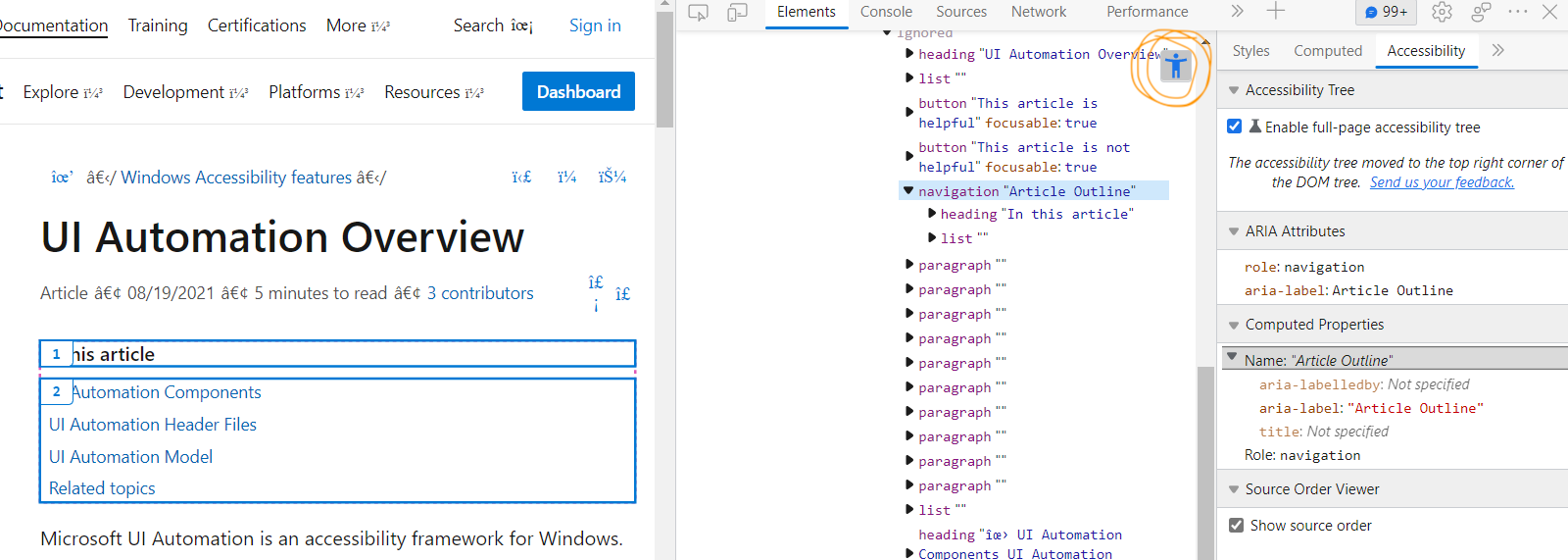This screenshot has height=560, width=1568.
Task: Open the UI Automation Model link
Action: (130, 457)
